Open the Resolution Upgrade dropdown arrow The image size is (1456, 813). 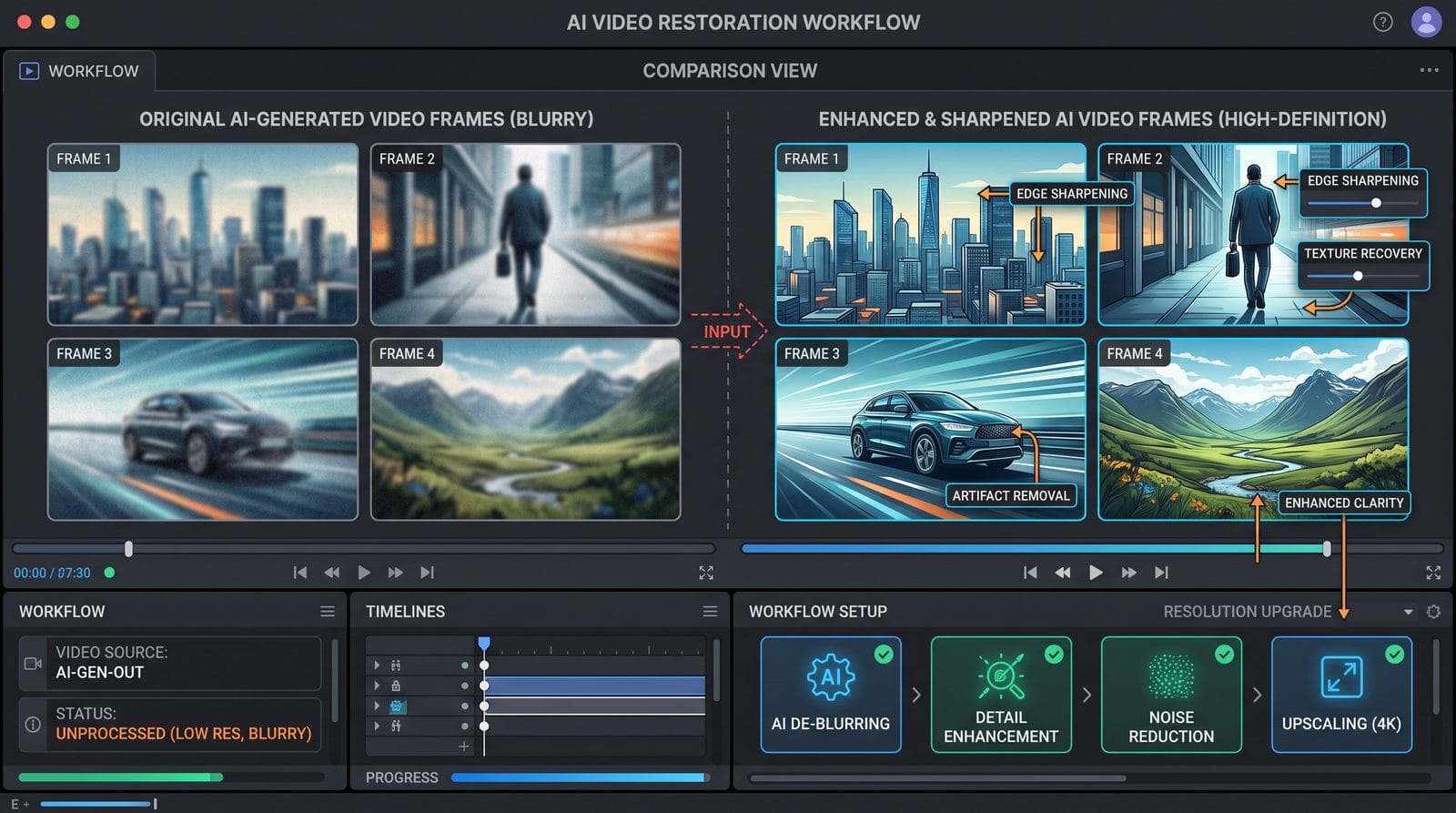click(x=1408, y=612)
